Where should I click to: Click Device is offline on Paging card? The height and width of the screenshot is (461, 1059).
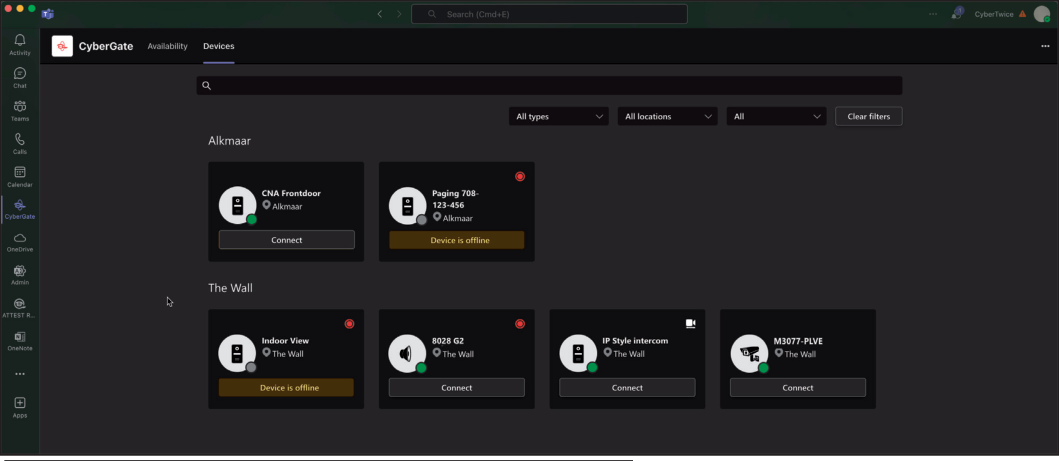click(x=457, y=240)
